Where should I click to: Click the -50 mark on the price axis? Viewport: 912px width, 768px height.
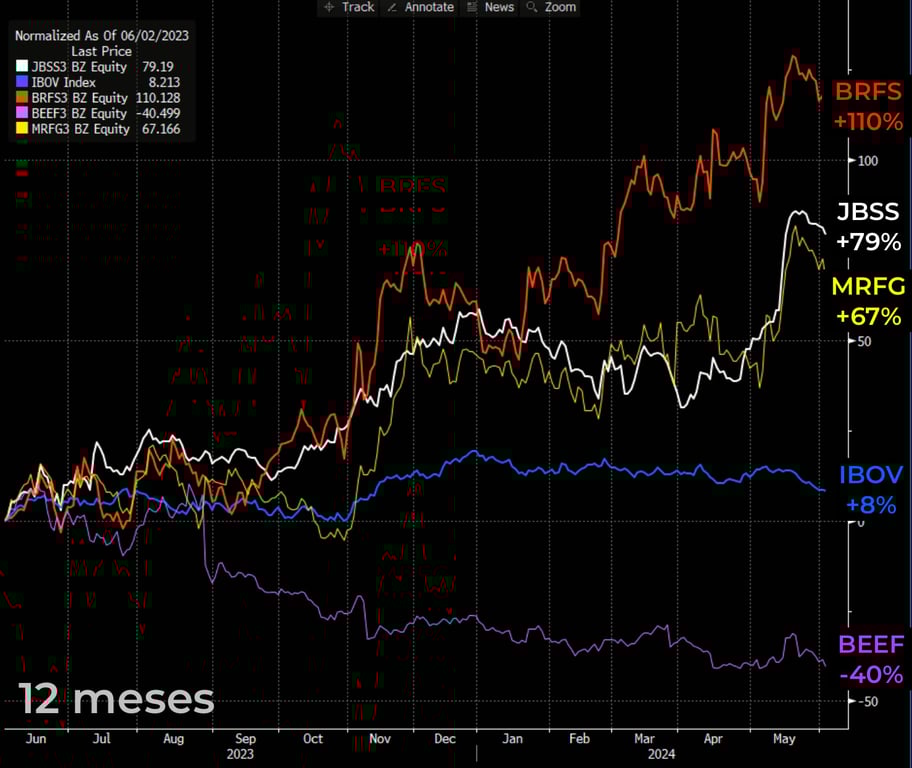(x=868, y=702)
